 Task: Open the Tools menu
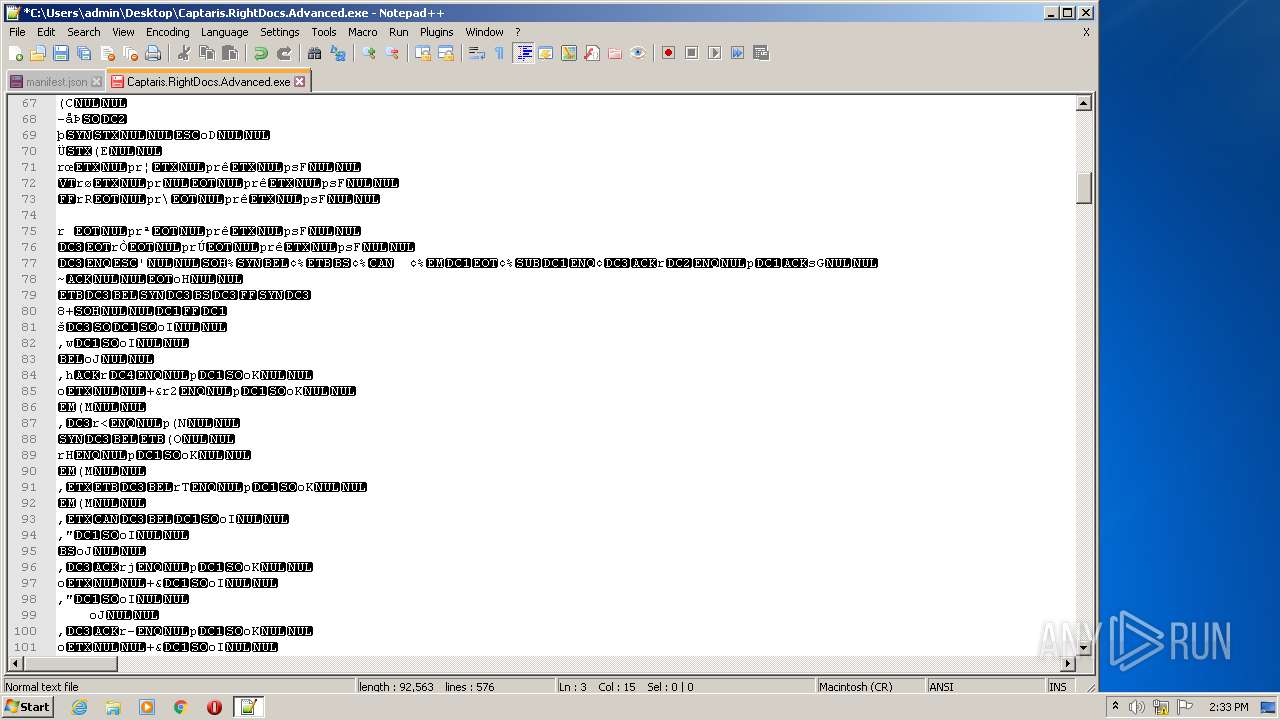(x=324, y=32)
